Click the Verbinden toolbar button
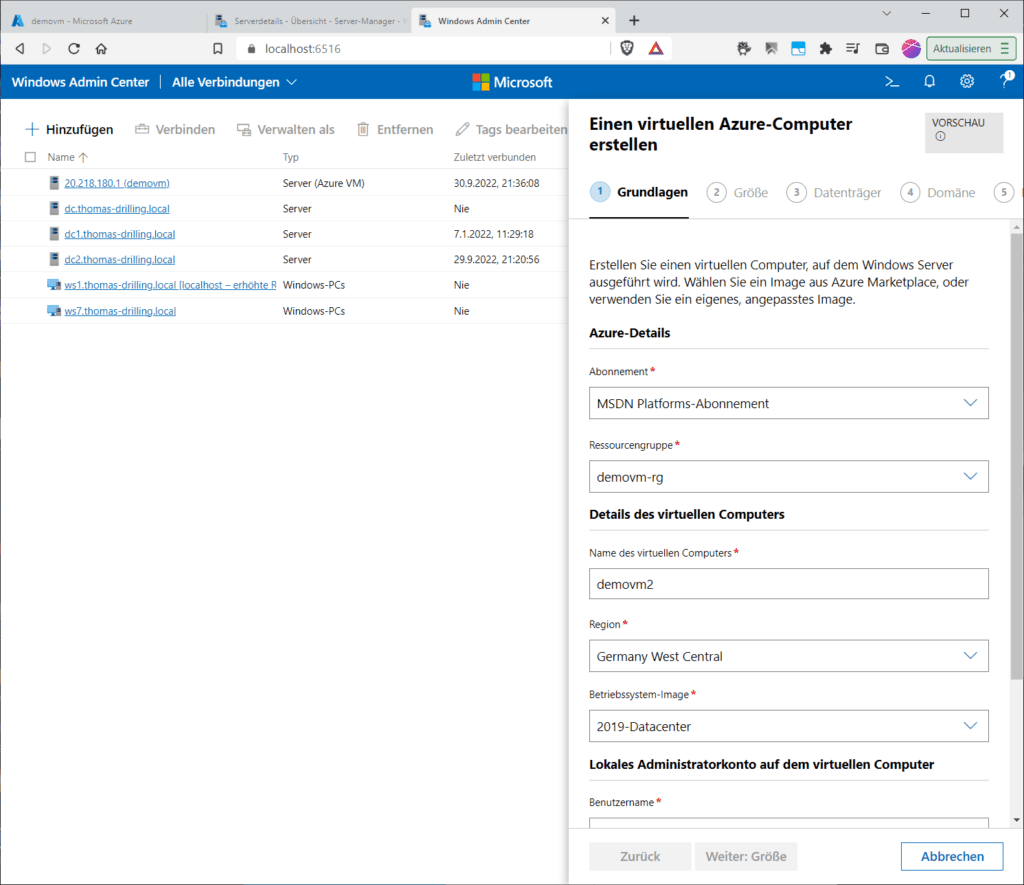 coord(174,129)
